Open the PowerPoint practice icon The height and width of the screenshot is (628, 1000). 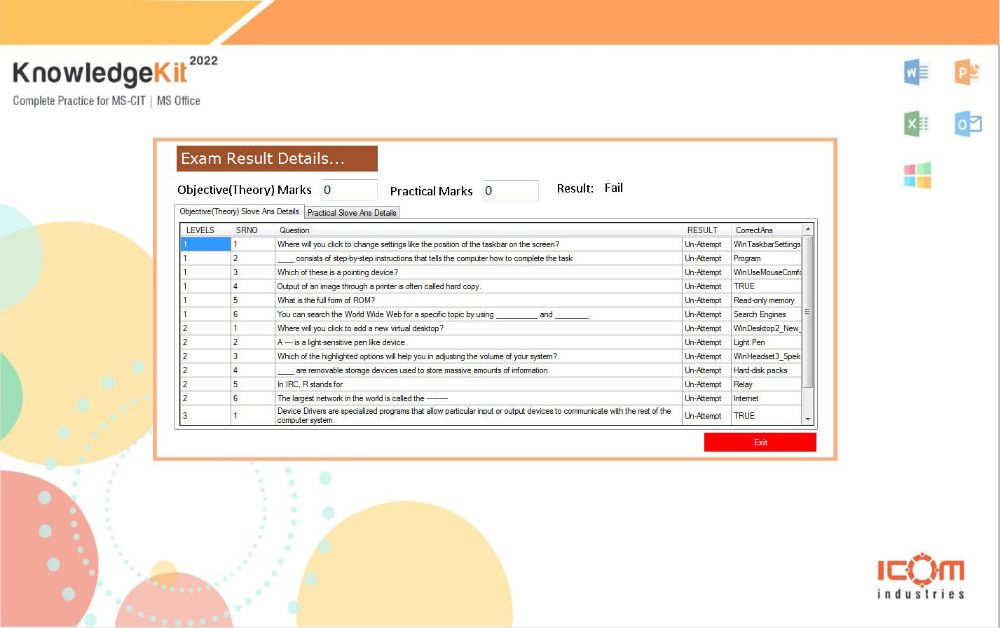(967, 72)
